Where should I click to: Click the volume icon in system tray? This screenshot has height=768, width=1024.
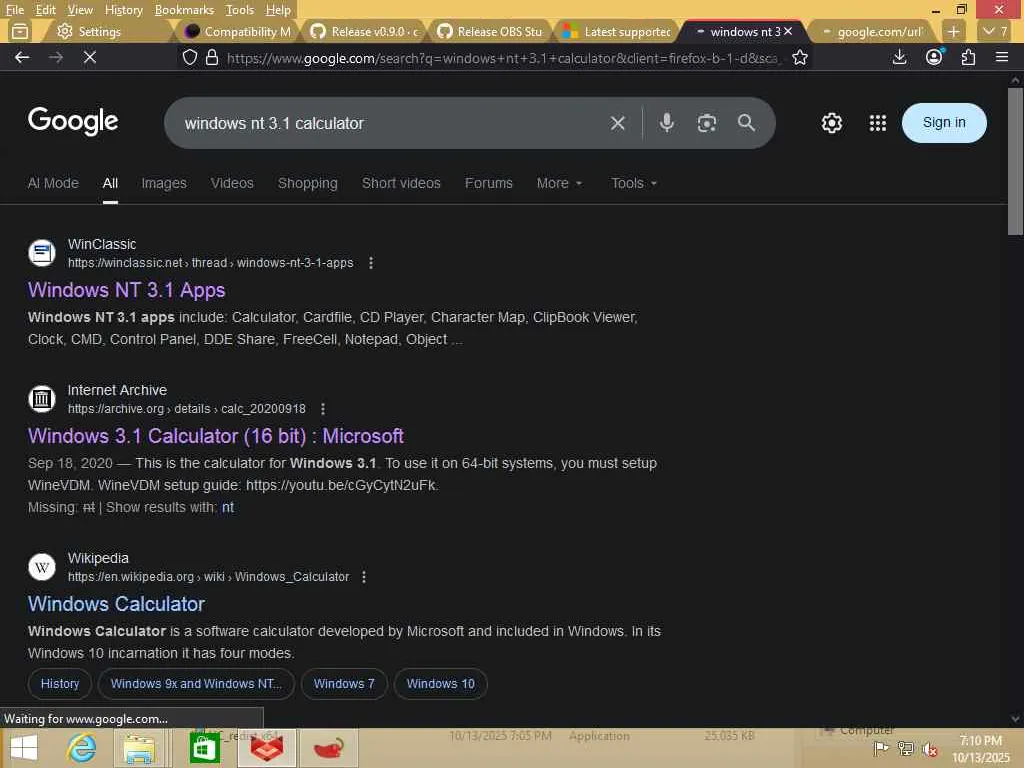click(x=929, y=749)
